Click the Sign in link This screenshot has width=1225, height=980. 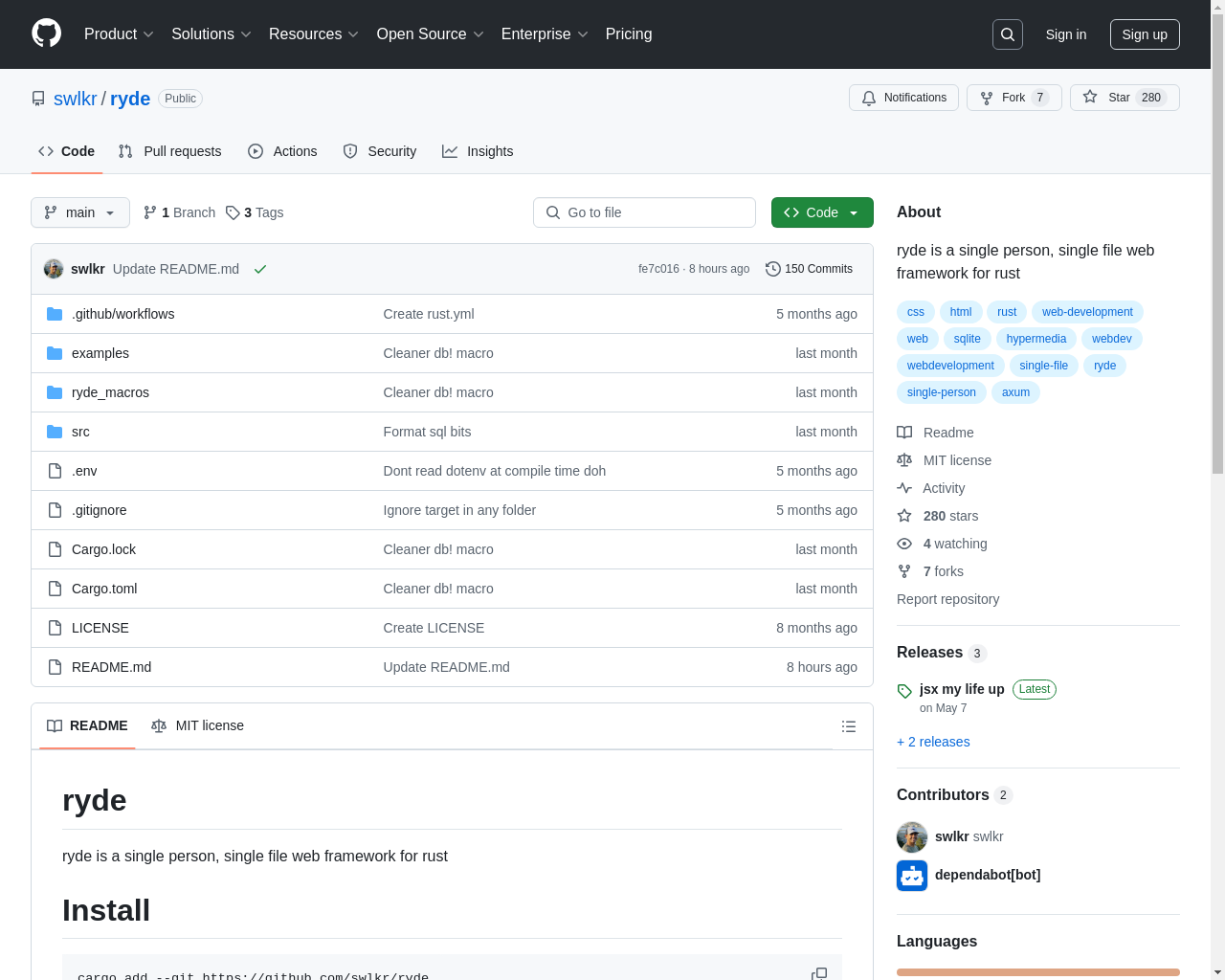tap(1066, 34)
